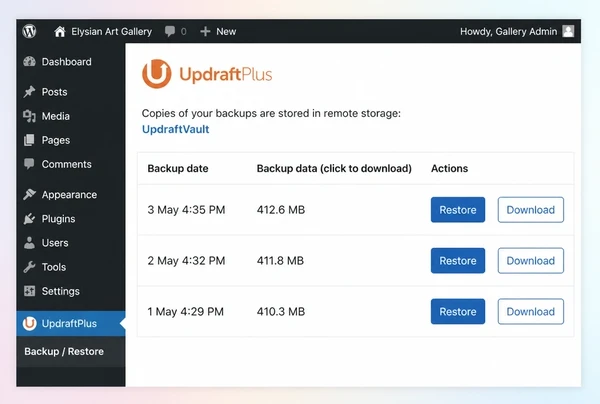The width and height of the screenshot is (600, 404).
Task: Download the 3 May 4:35 PM backup
Action: click(x=530, y=210)
